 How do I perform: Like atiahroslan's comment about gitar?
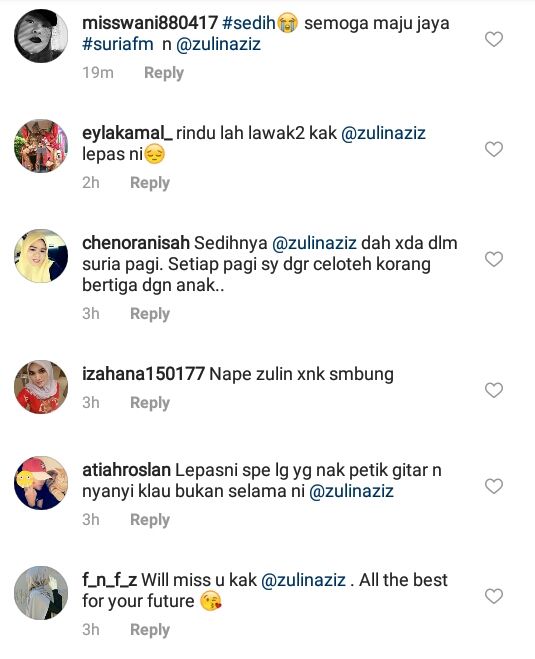coord(494,486)
